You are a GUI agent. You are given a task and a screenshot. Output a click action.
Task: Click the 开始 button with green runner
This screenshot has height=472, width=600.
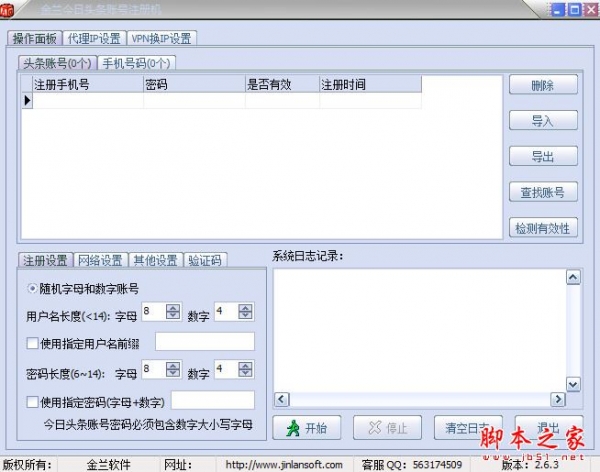point(307,428)
